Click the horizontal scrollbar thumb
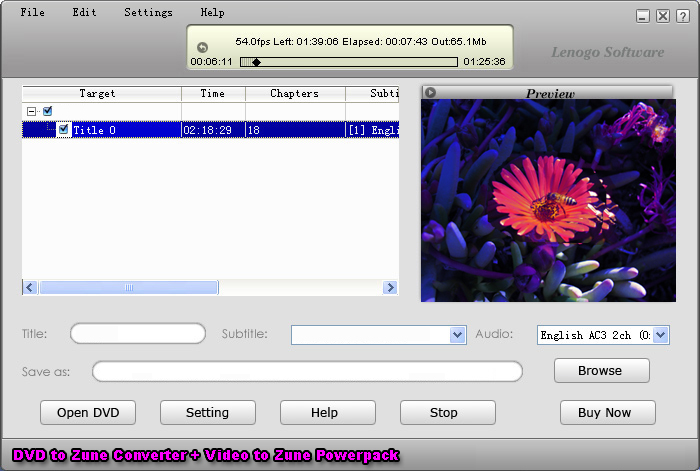 pos(129,288)
